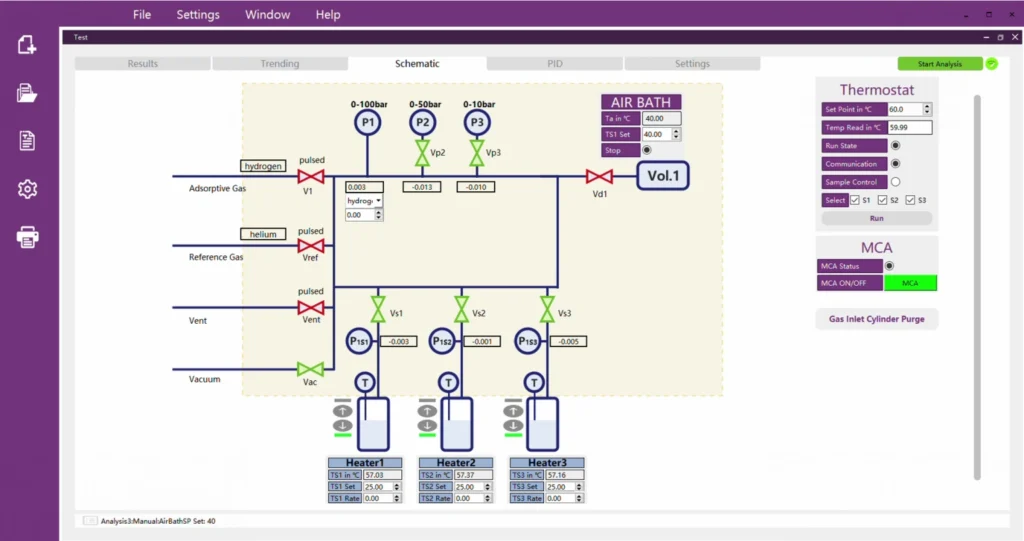Image resolution: width=1024 pixels, height=541 pixels.
Task: Adjust the TS2 Set spinner for Heater2
Action: pyautogui.click(x=489, y=487)
